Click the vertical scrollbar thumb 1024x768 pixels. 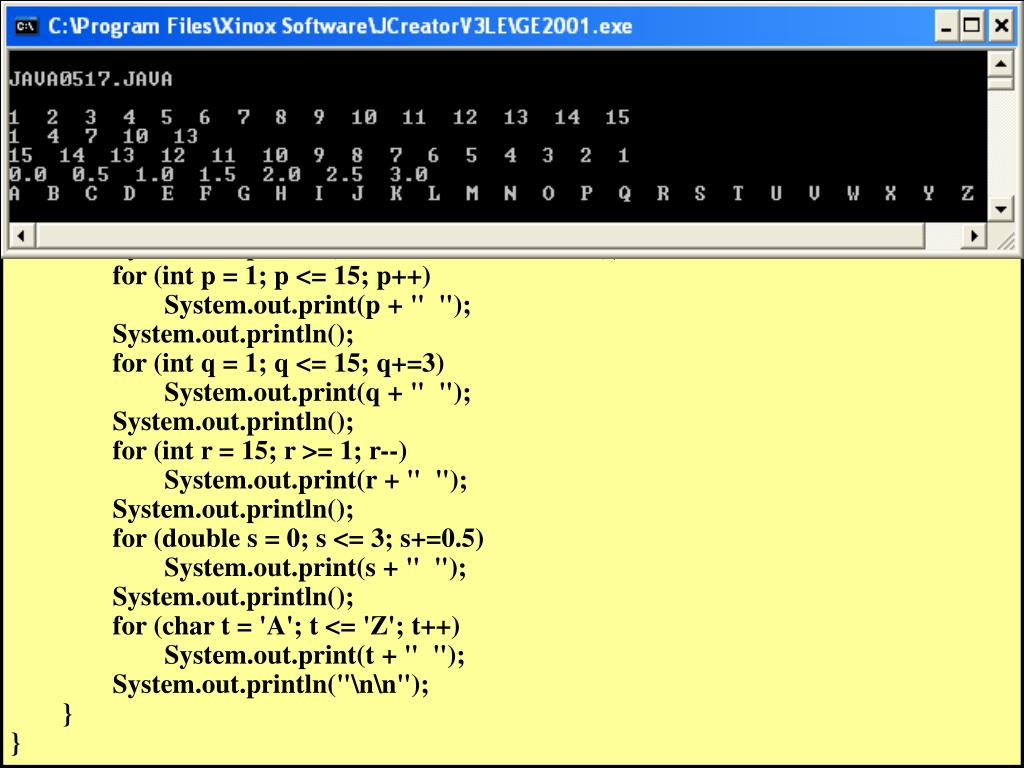(x=1000, y=83)
